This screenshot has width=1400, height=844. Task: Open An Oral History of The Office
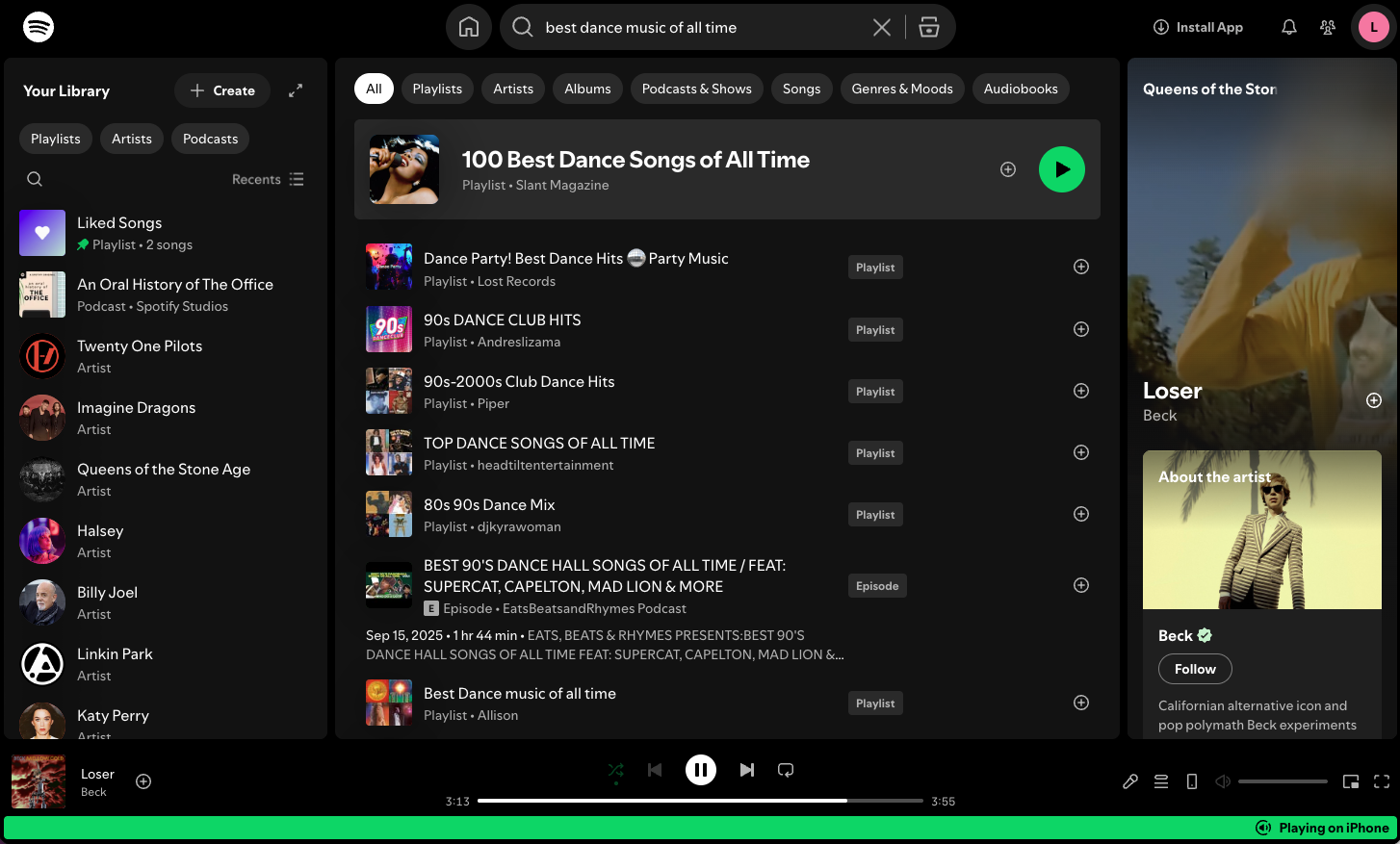click(166, 294)
